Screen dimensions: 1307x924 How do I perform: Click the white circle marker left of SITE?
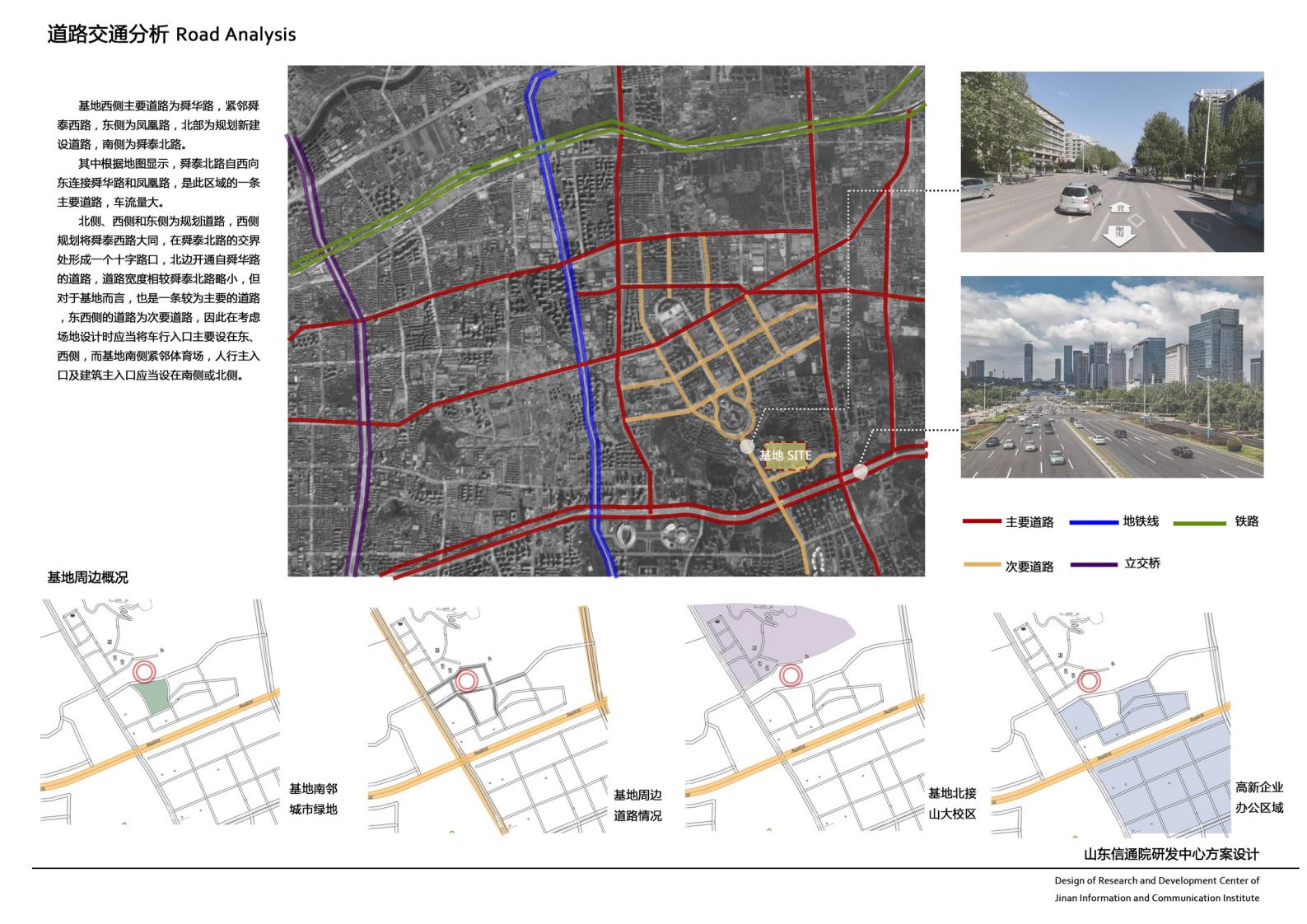pyautogui.click(x=747, y=447)
